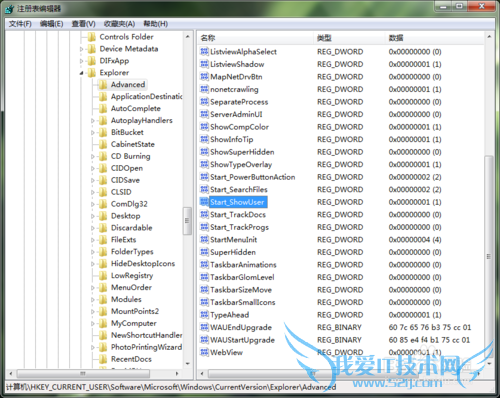Expand the Device Metadata tree node

tap(81, 49)
